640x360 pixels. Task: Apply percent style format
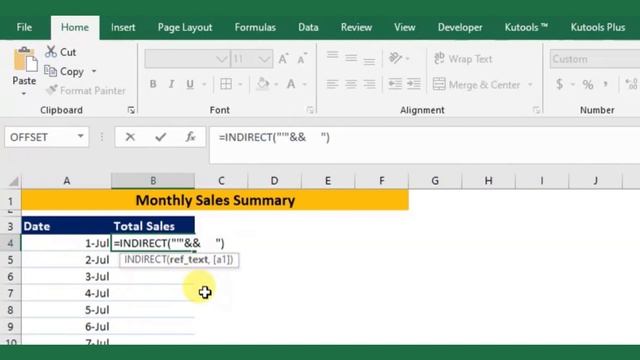click(x=588, y=84)
